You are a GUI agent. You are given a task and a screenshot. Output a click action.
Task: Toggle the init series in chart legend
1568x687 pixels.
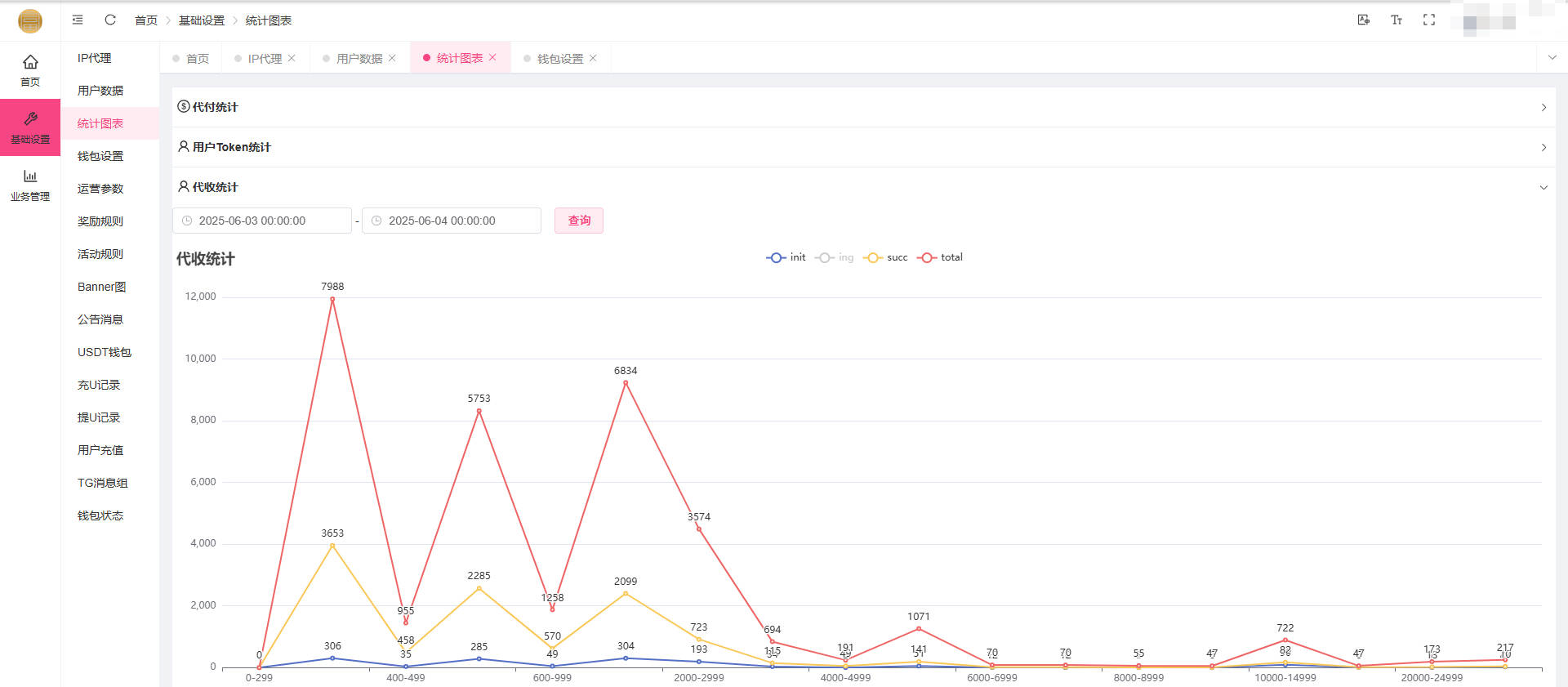coord(786,257)
